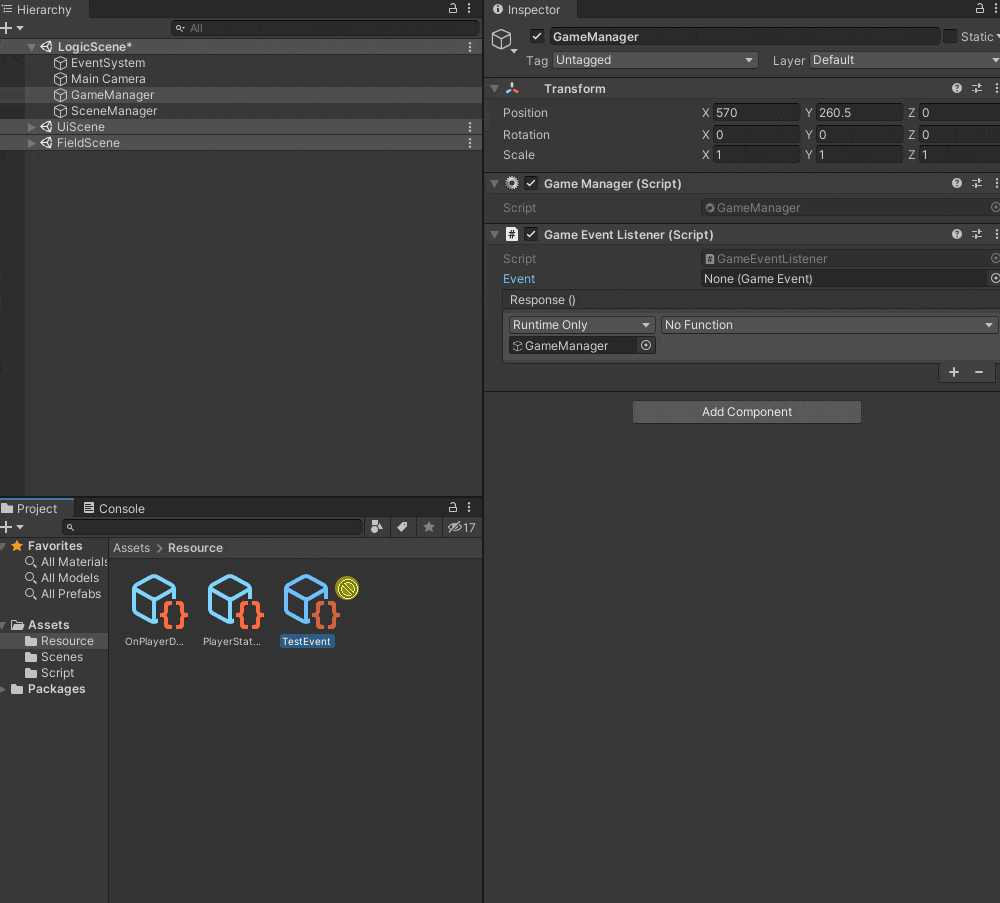
Task: Click Assets in the breadcrumb path
Action: click(131, 548)
